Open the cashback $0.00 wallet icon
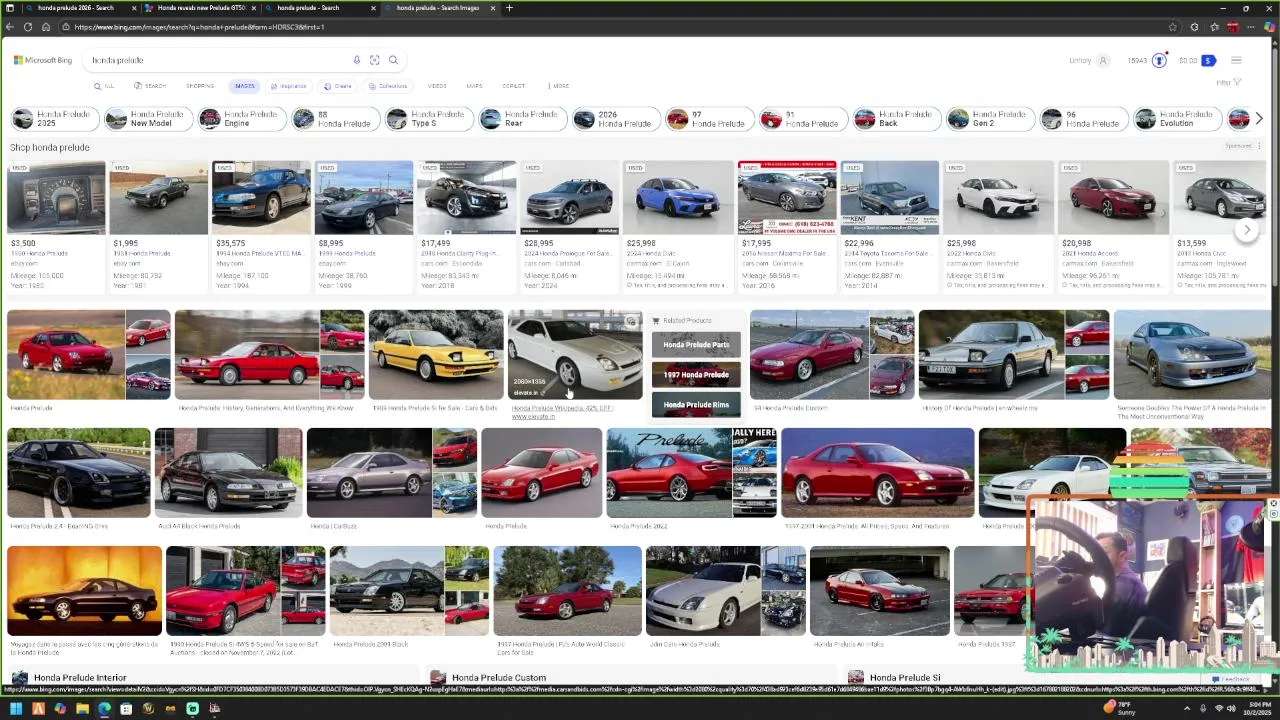This screenshot has width=1280, height=720. (1196, 60)
